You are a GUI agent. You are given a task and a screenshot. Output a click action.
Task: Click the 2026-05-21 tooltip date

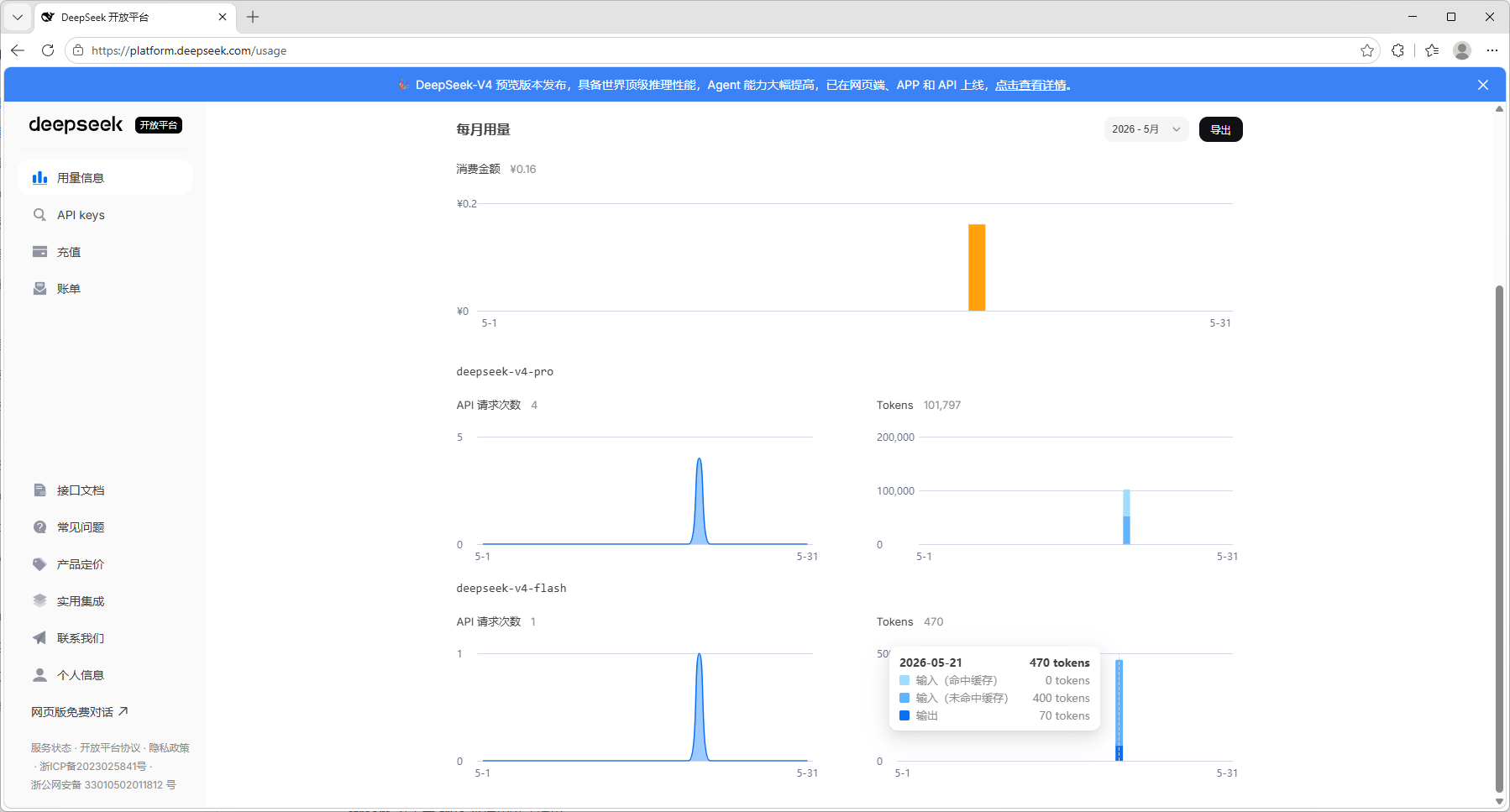pos(931,663)
